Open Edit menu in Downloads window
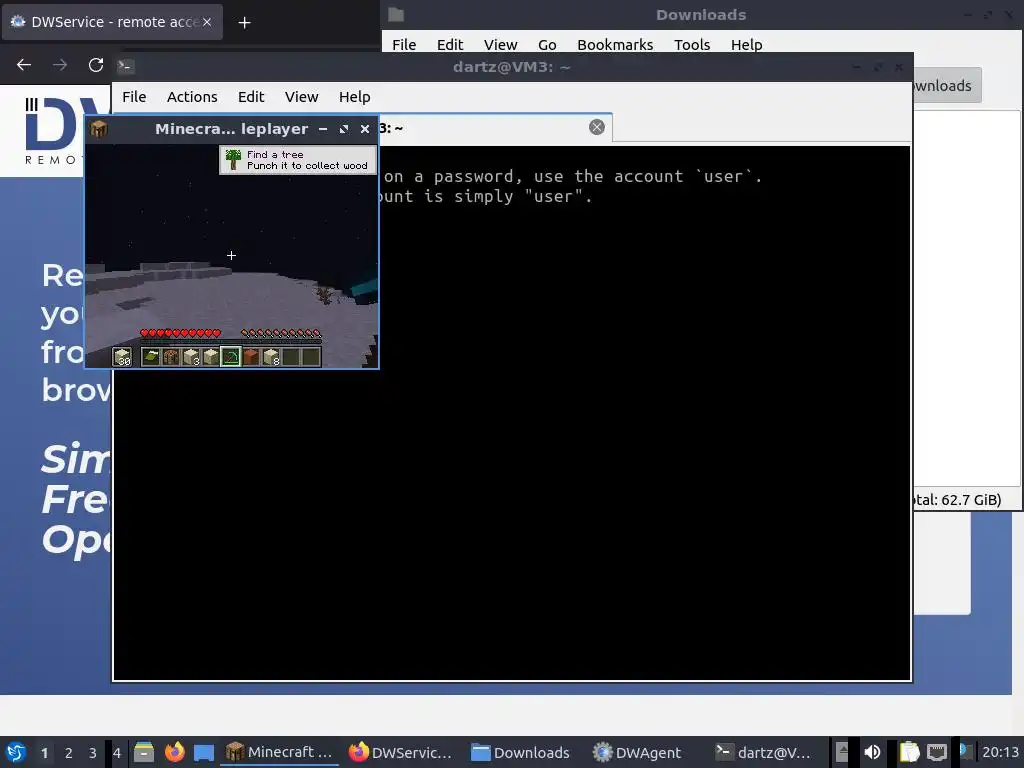This screenshot has height=768, width=1024. (x=450, y=44)
